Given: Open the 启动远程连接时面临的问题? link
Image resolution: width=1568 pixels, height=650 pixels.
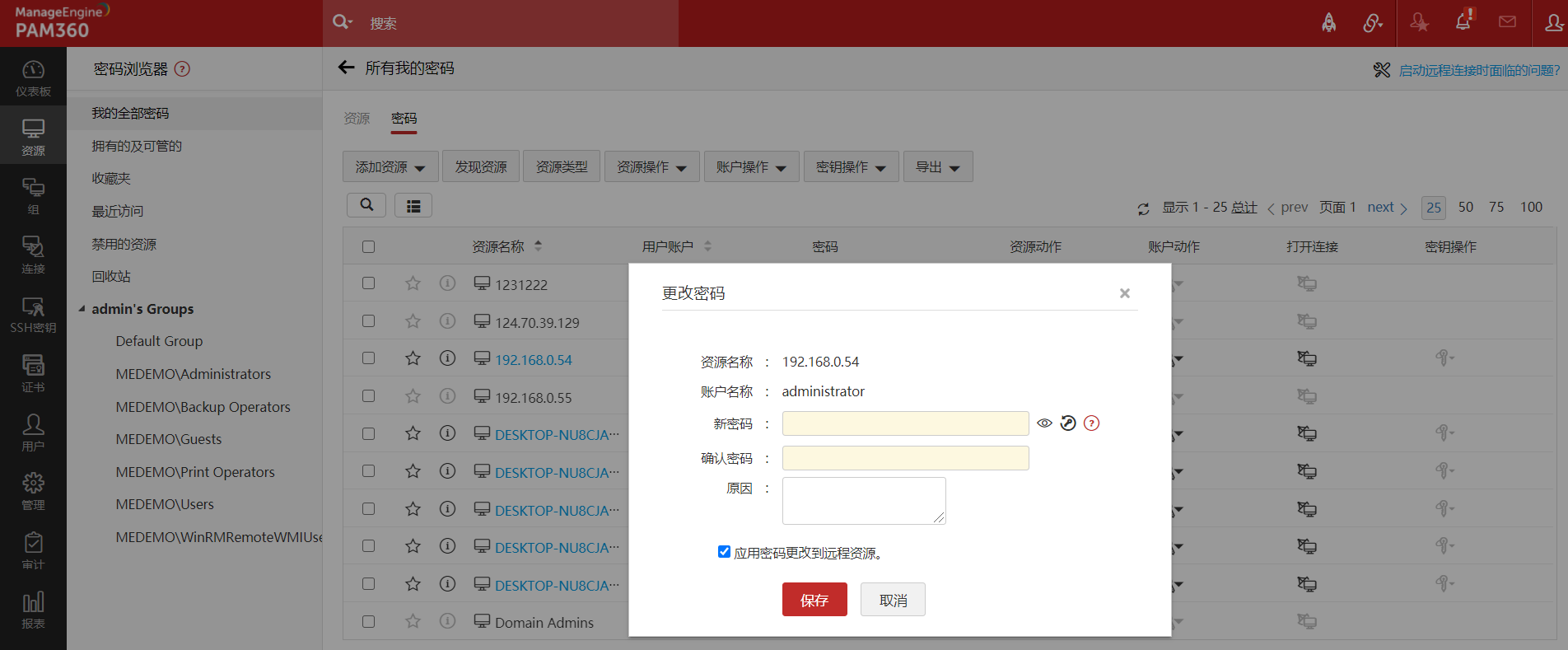Looking at the screenshot, I should [1479, 70].
